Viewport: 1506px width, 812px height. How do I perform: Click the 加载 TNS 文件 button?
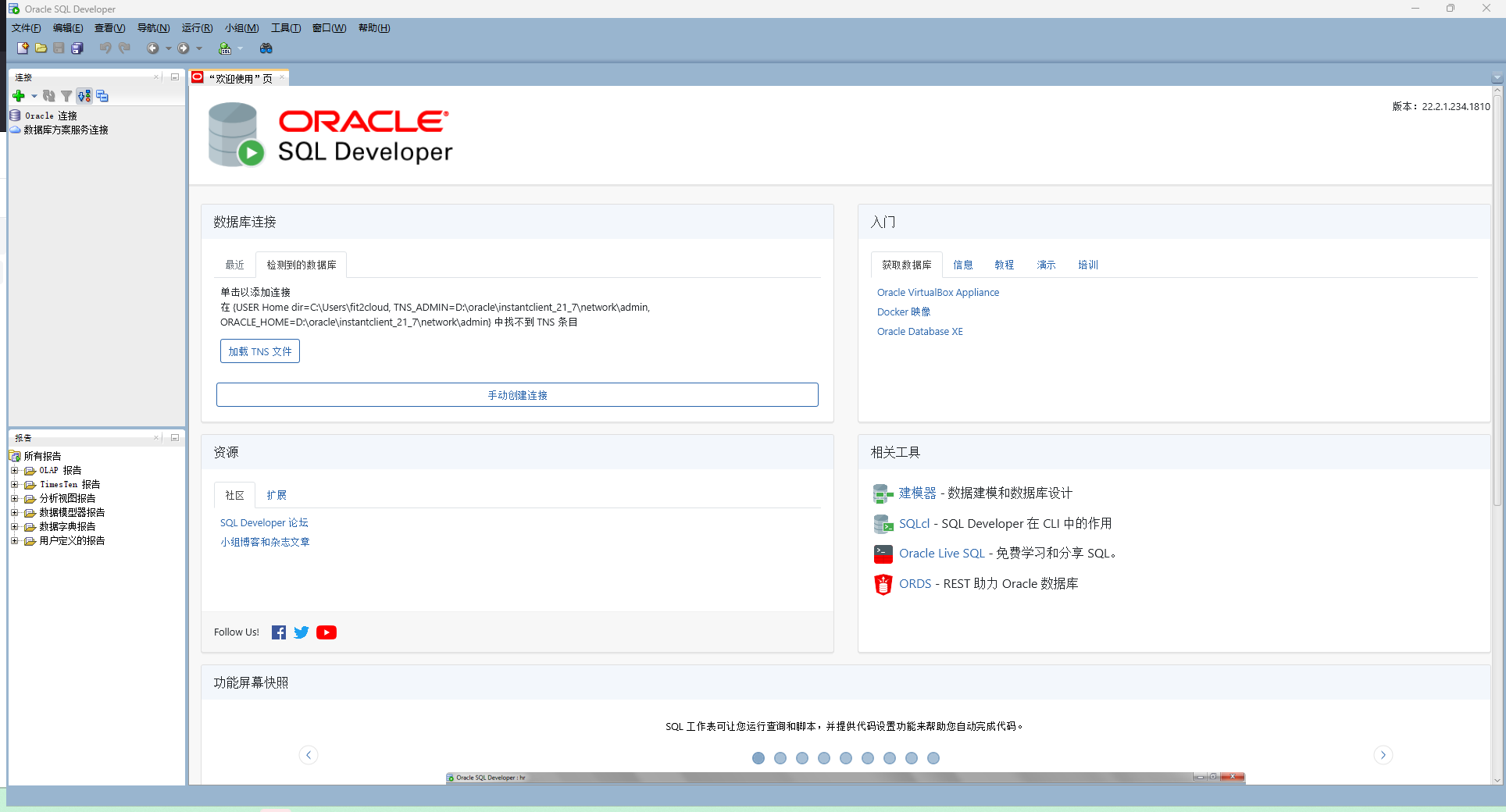pyautogui.click(x=259, y=351)
